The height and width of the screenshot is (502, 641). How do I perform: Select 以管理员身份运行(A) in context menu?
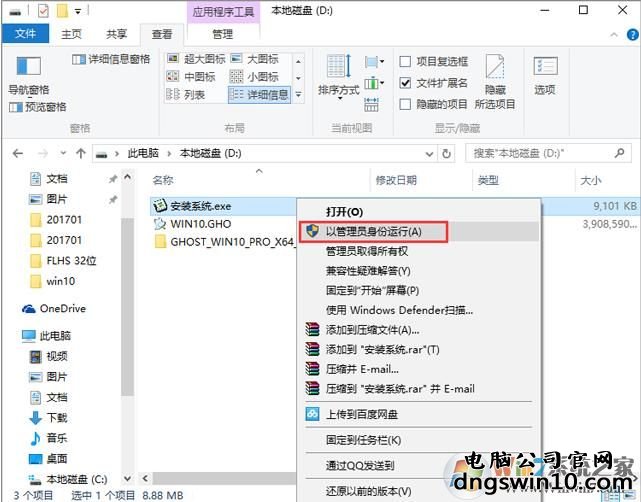421,232
